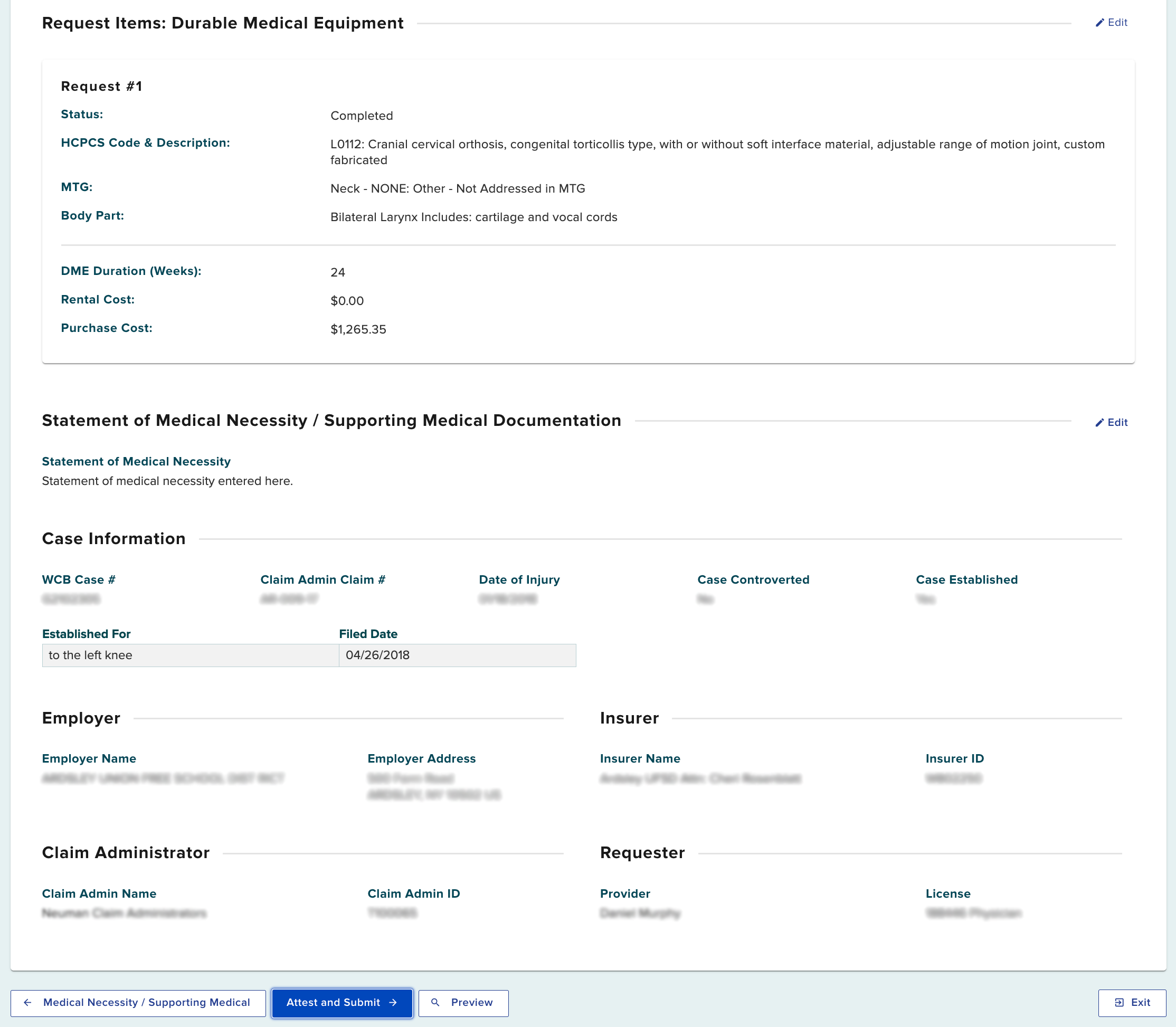Viewport: 1176px width, 1027px height.
Task: Click the Purchase Cost value $1,265.35
Action: tap(358, 329)
